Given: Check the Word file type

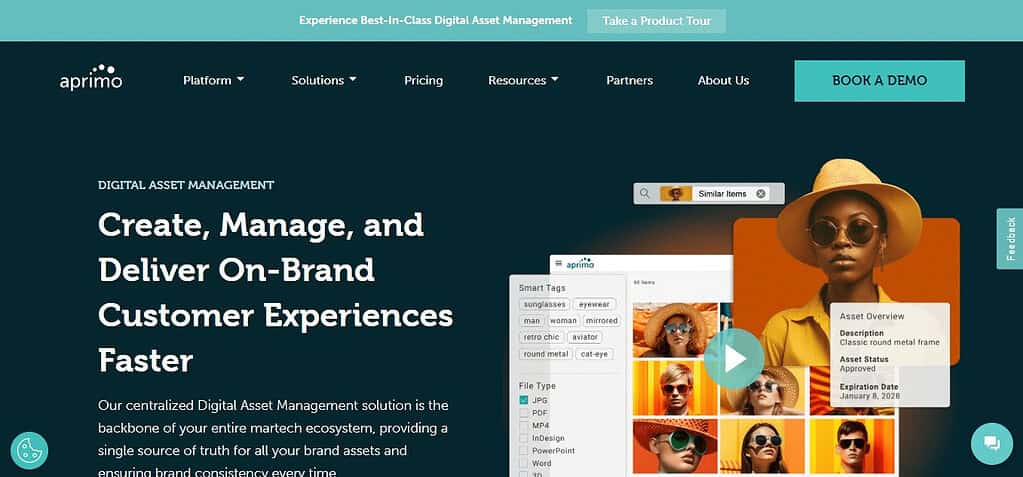Looking at the screenshot, I should click(524, 463).
